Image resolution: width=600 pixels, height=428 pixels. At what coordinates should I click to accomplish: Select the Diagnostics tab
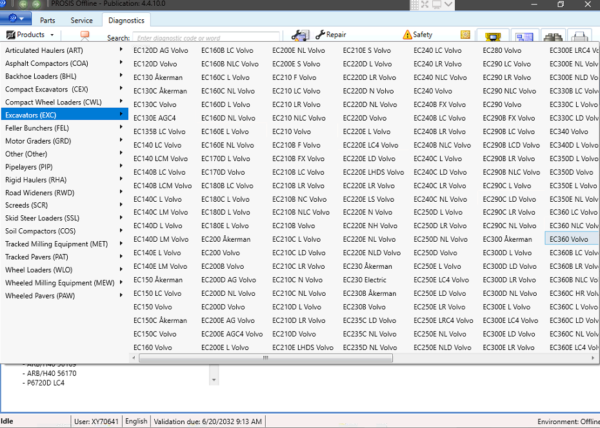pos(126,20)
